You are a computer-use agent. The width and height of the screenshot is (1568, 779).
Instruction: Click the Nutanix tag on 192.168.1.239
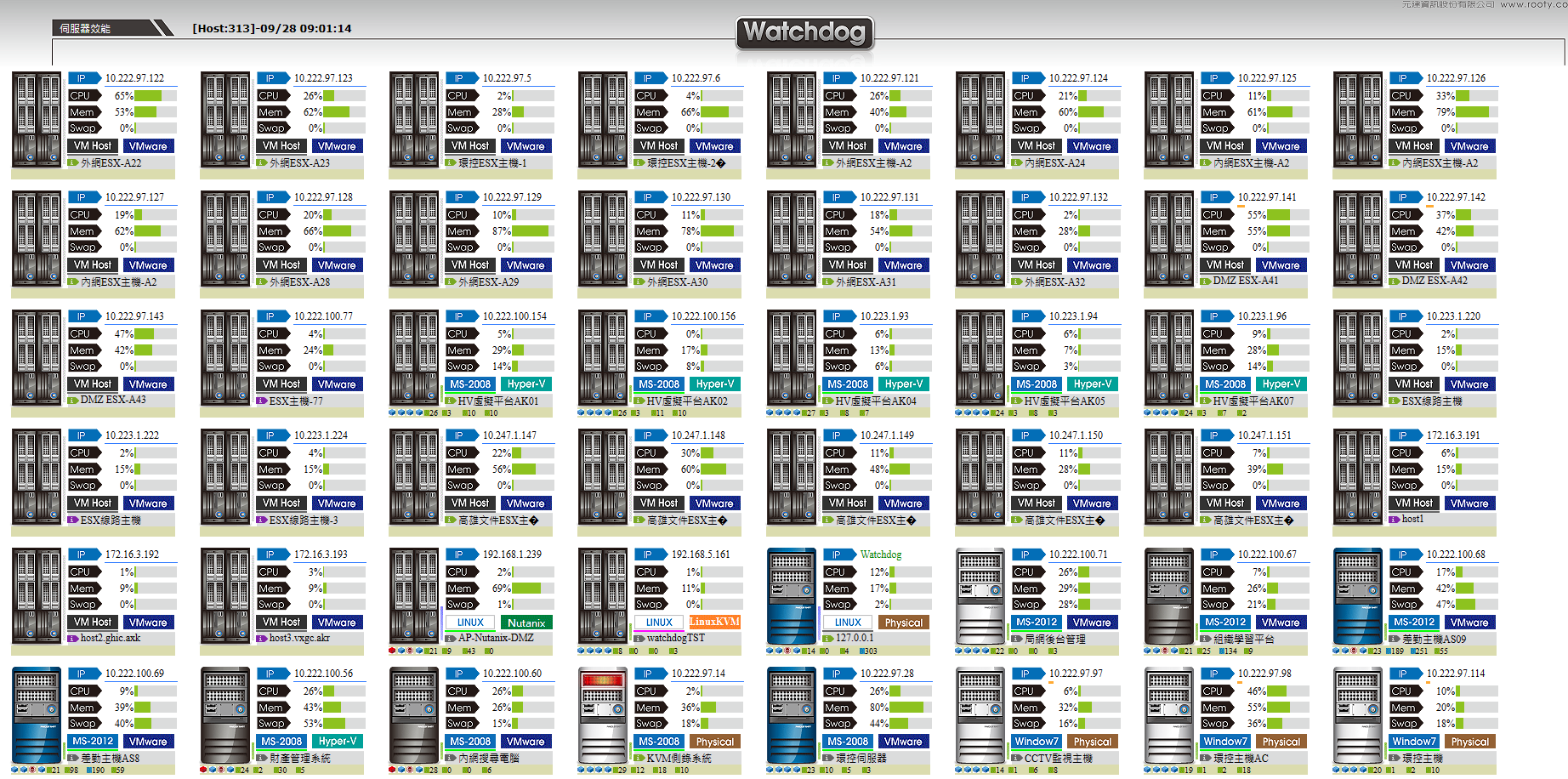pos(526,623)
